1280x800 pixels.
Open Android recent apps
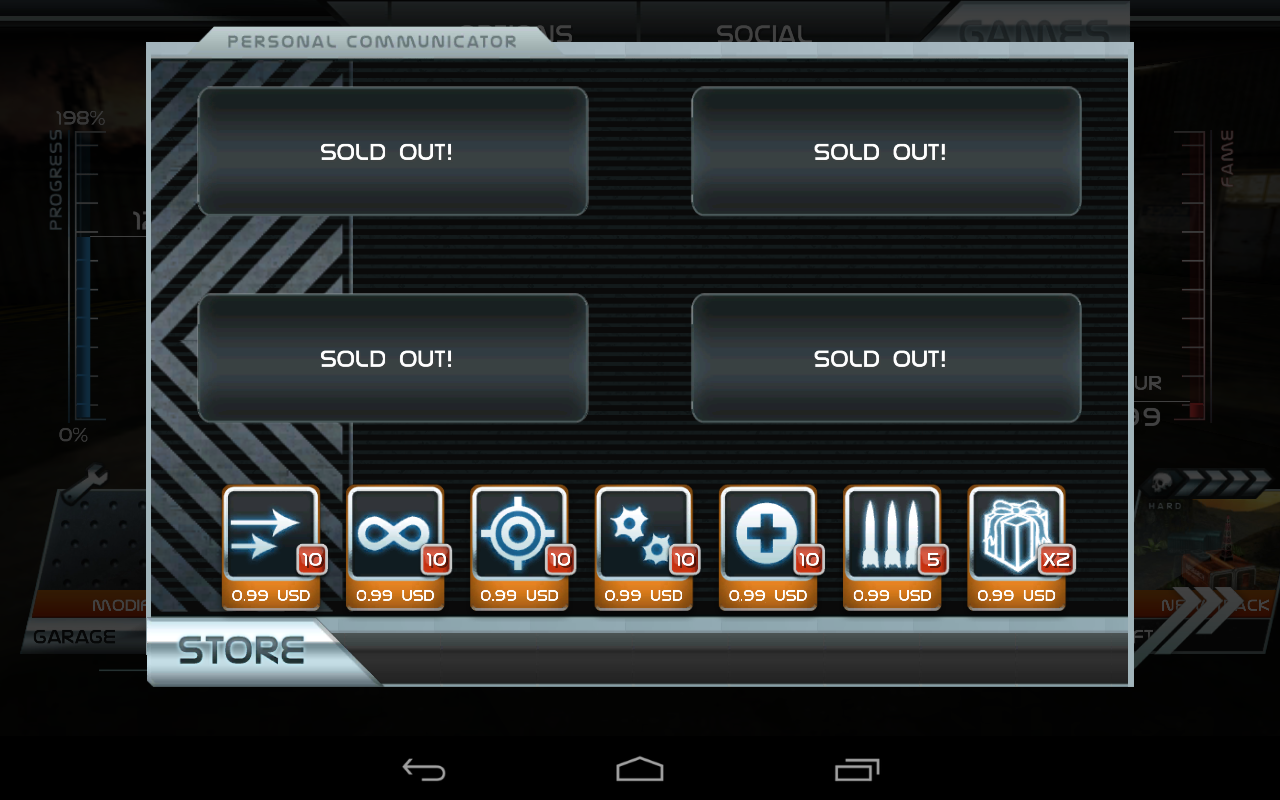pyautogui.click(x=857, y=769)
